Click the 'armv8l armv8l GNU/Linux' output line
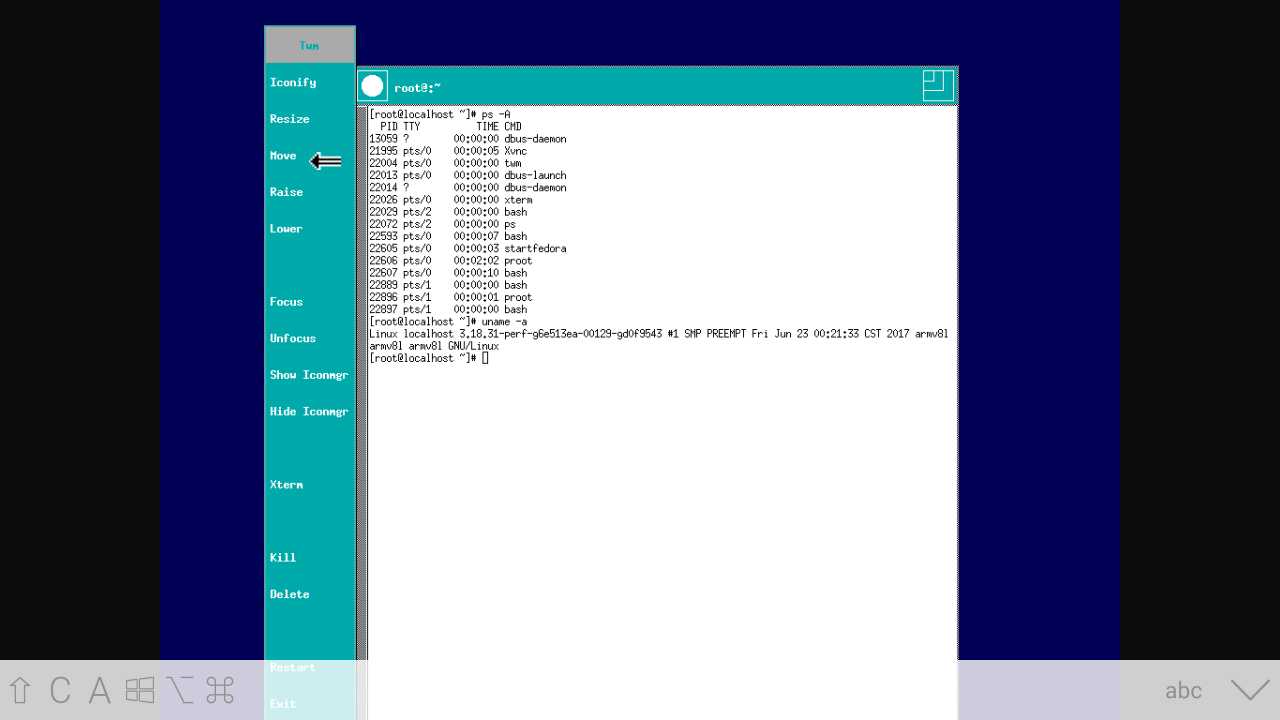 tap(434, 346)
